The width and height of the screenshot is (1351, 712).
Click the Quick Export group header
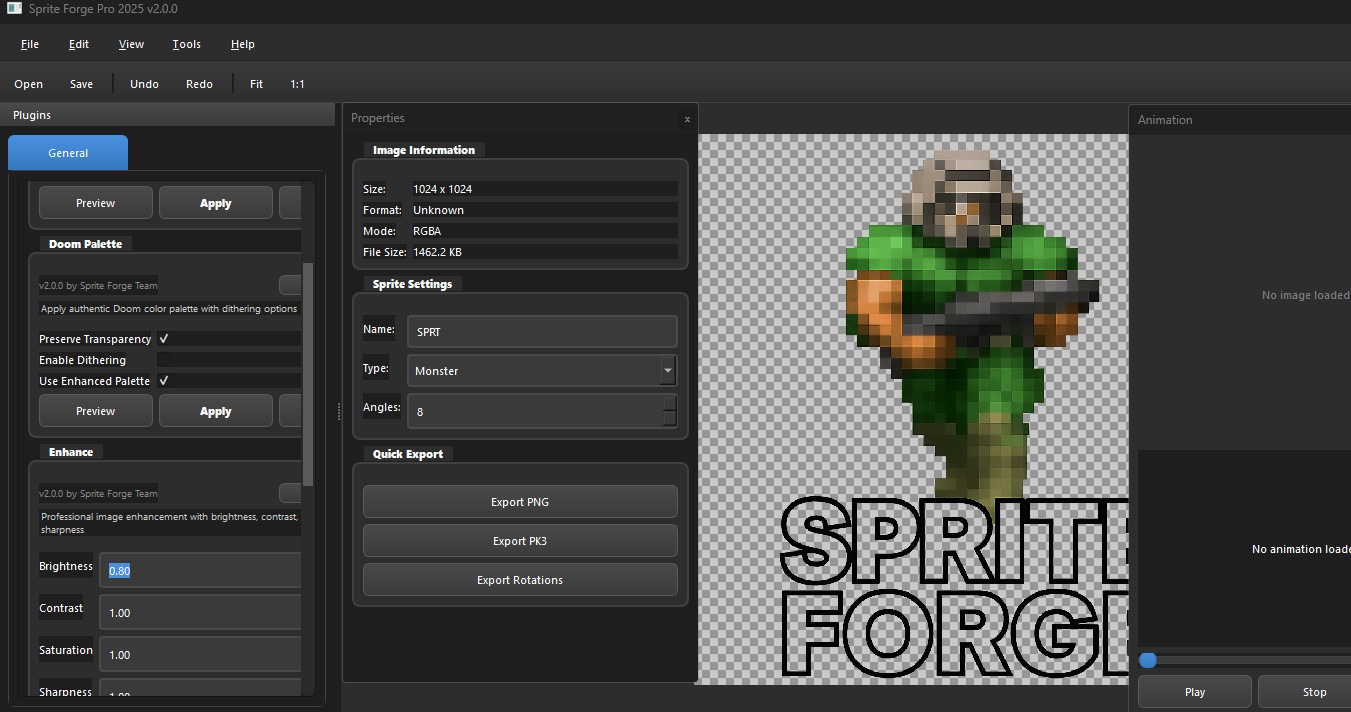point(408,454)
